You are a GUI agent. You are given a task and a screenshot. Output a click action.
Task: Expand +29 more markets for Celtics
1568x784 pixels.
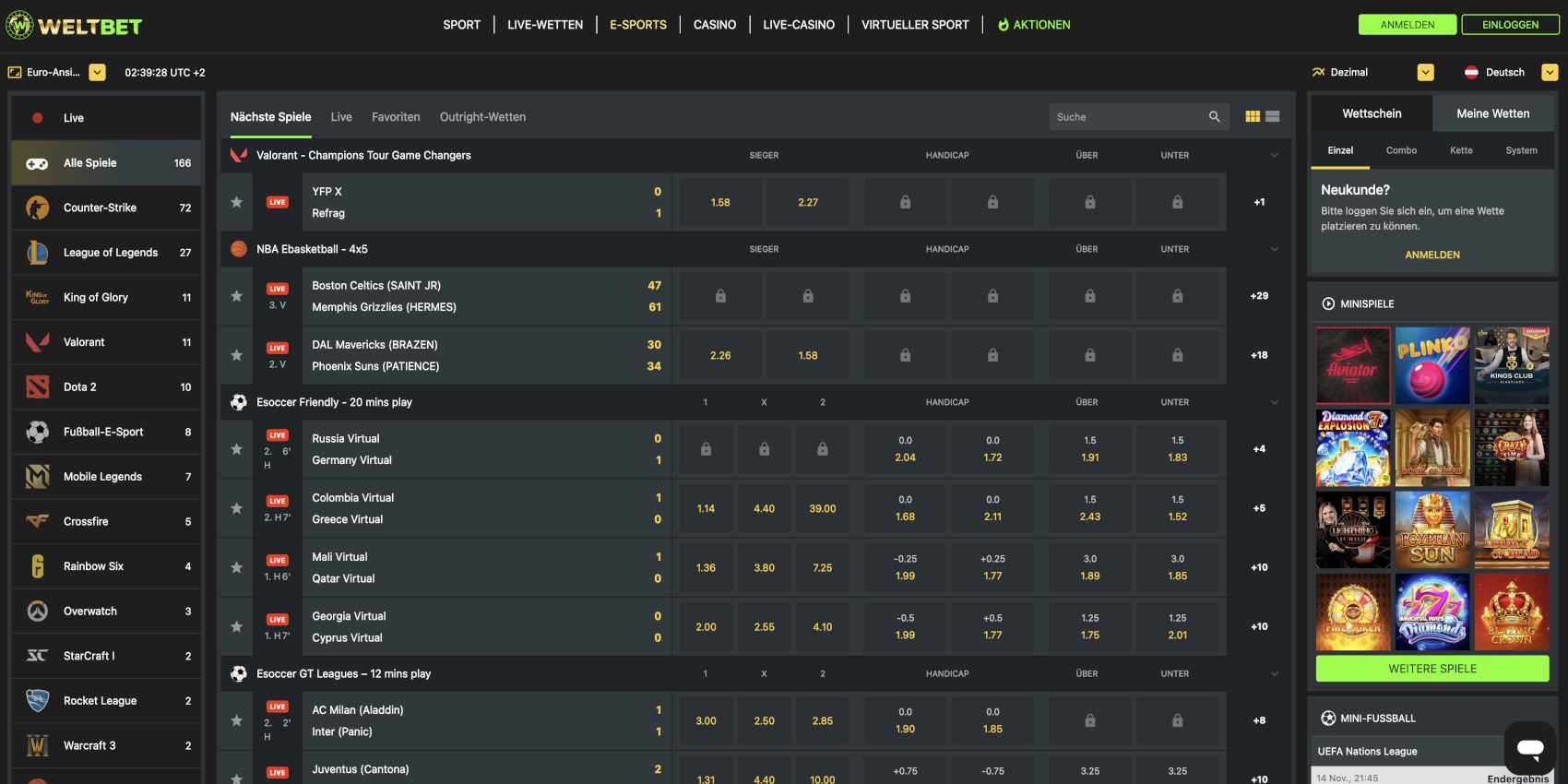[1259, 296]
